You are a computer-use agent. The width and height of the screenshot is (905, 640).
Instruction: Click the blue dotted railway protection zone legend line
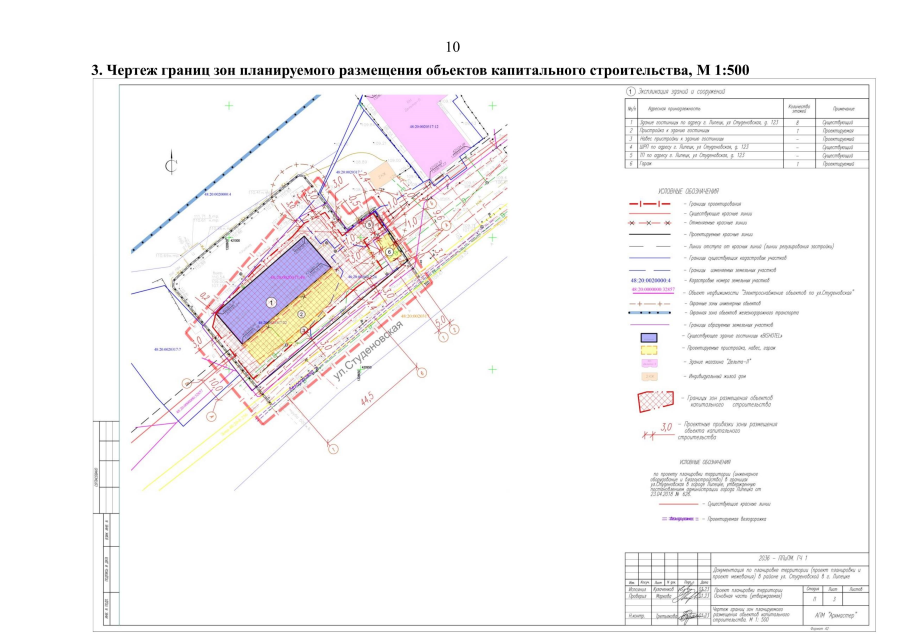648,314
